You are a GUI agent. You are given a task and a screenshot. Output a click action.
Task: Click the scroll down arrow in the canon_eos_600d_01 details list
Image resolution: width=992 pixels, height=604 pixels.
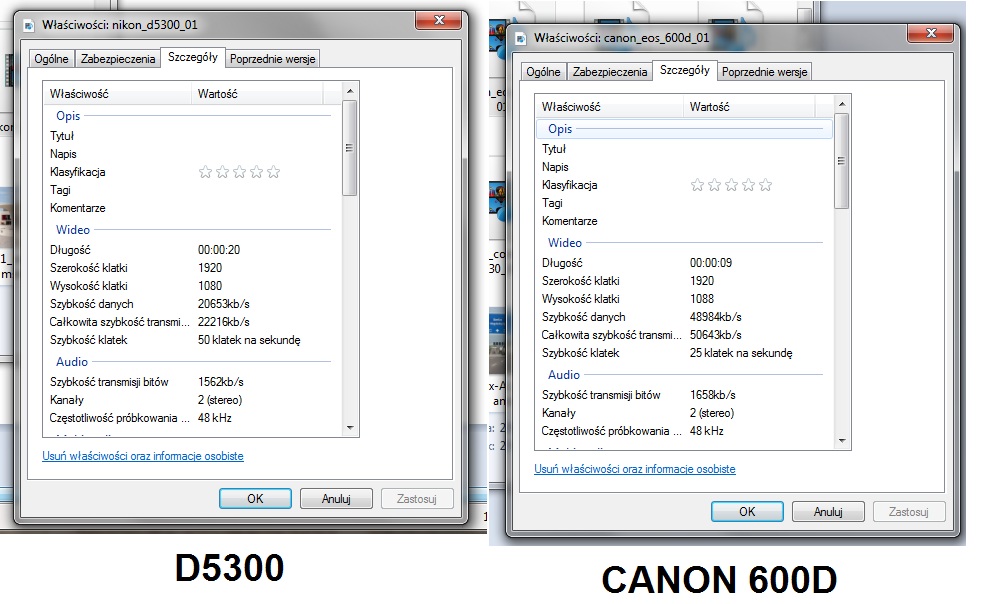pyautogui.click(x=842, y=441)
